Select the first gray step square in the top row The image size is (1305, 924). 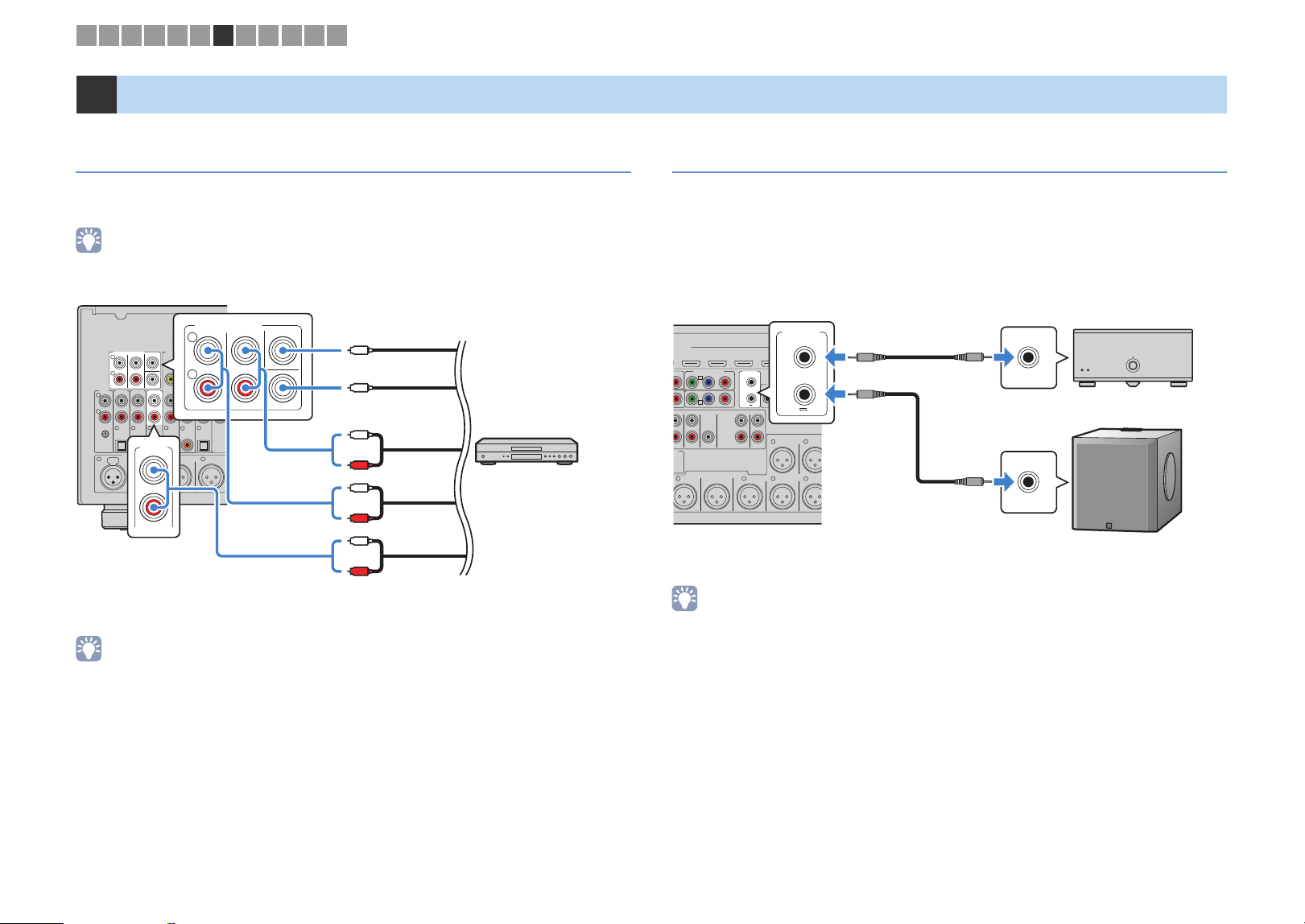pyautogui.click(x=86, y=35)
